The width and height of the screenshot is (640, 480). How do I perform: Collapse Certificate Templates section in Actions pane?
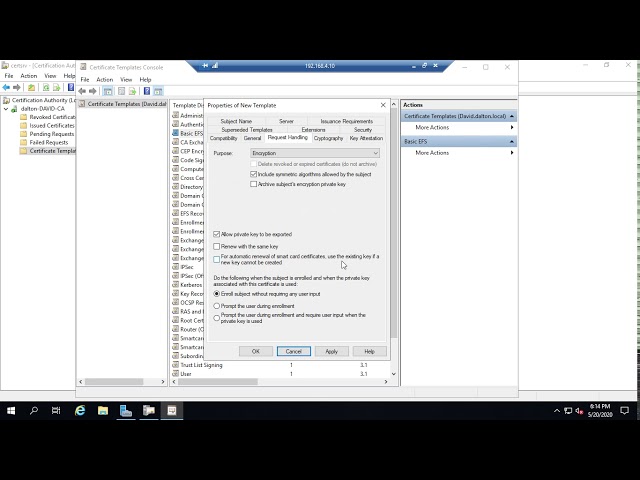[x=511, y=116]
